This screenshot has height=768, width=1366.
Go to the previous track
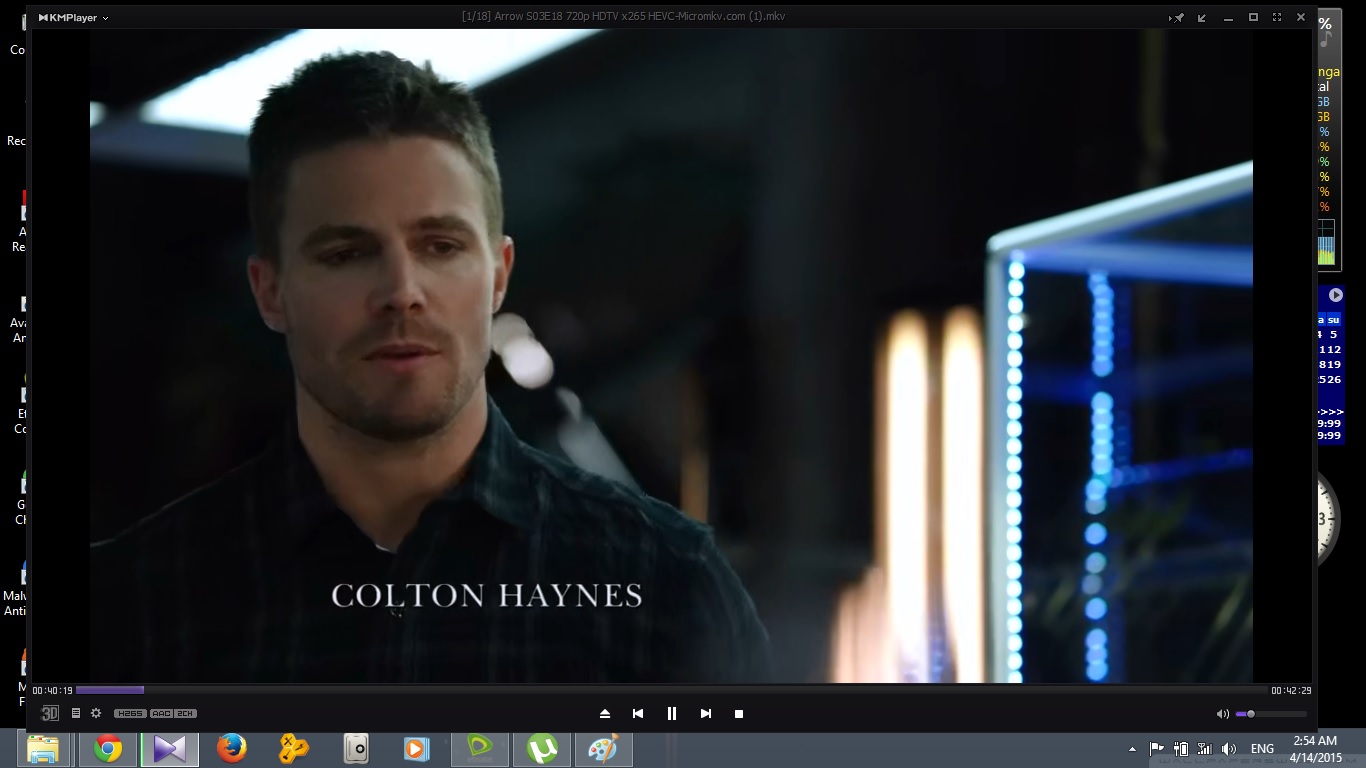pyautogui.click(x=638, y=714)
